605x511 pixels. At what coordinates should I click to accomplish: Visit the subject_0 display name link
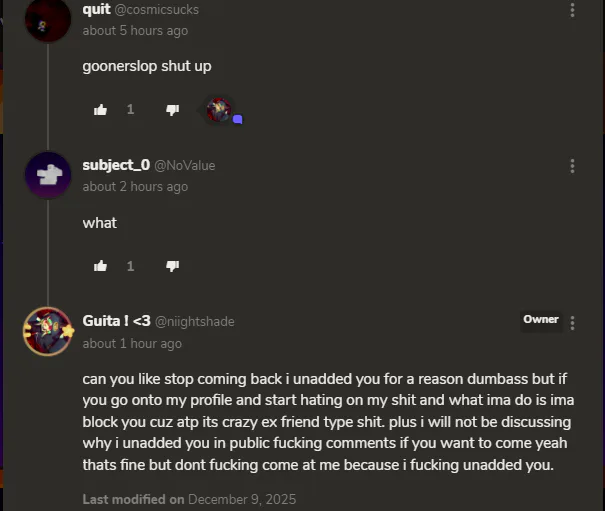pos(116,165)
